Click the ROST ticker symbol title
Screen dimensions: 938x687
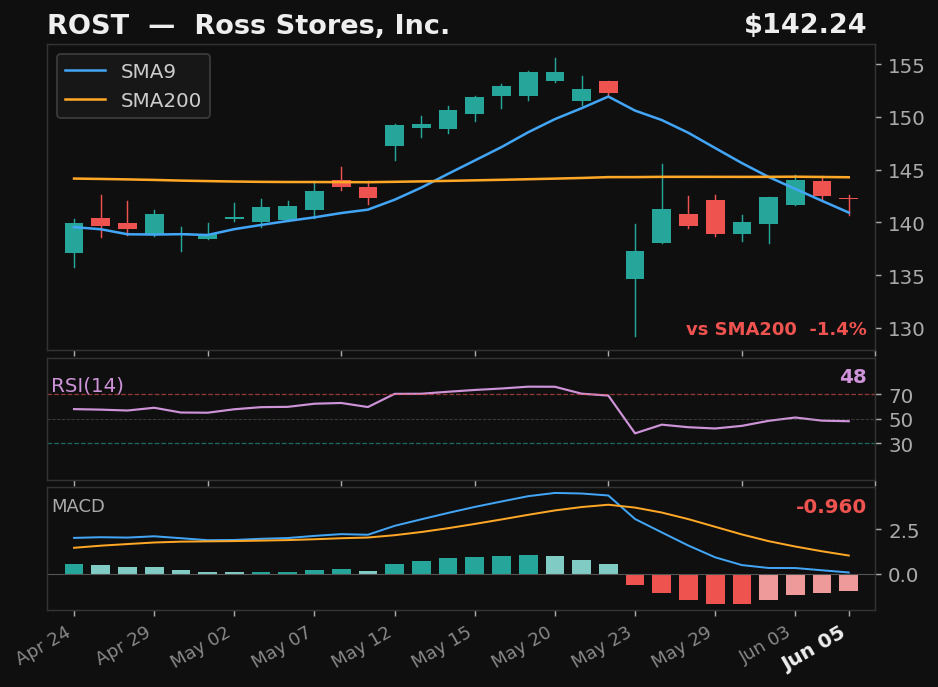point(88,25)
